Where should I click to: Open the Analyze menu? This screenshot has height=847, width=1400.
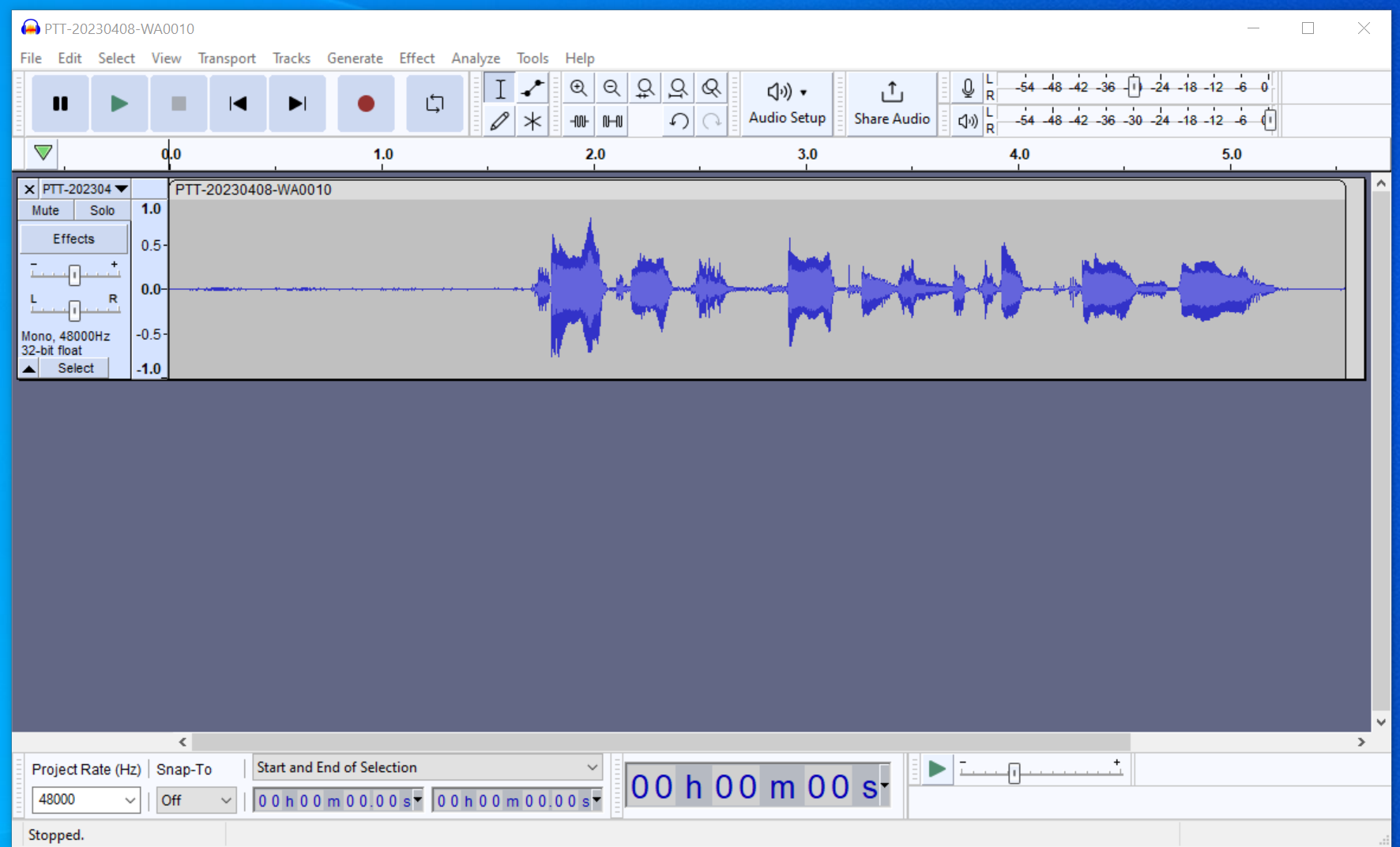point(476,58)
